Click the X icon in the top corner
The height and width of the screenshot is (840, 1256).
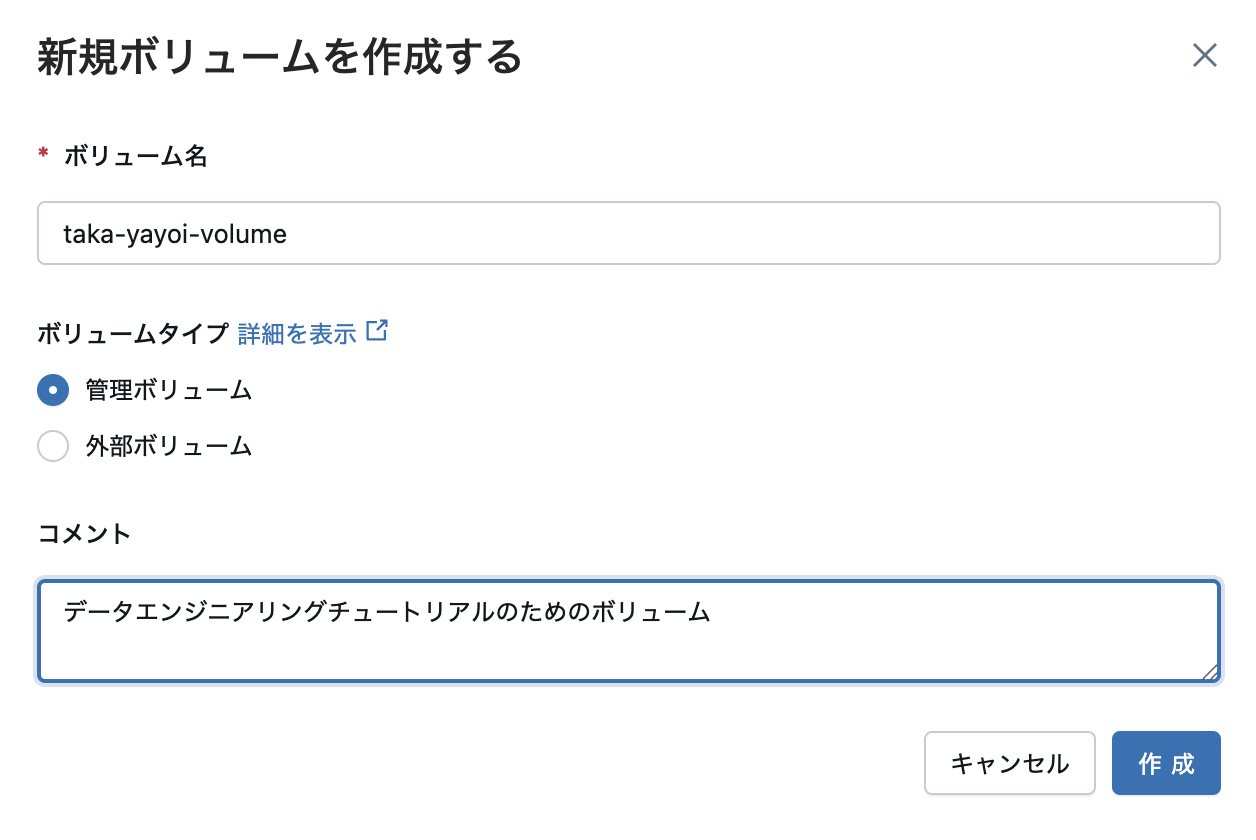click(1205, 56)
